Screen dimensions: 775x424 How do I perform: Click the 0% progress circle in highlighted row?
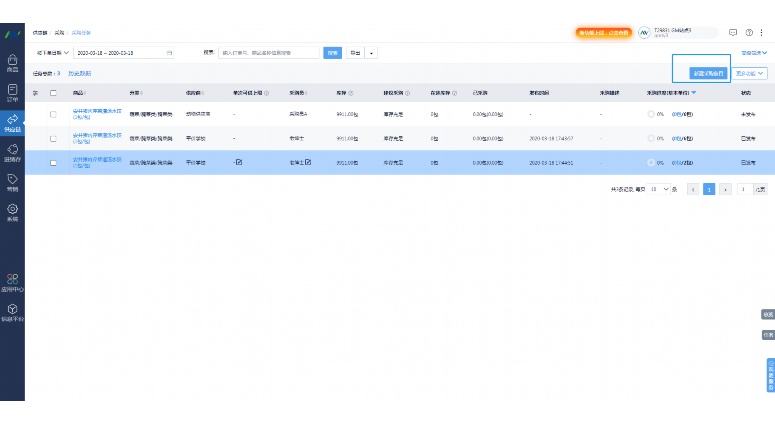(x=651, y=162)
